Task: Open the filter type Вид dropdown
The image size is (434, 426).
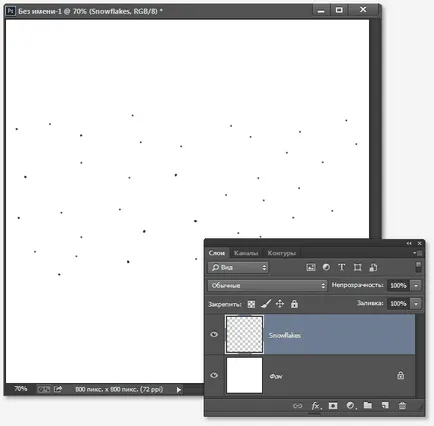Action: [x=238, y=267]
